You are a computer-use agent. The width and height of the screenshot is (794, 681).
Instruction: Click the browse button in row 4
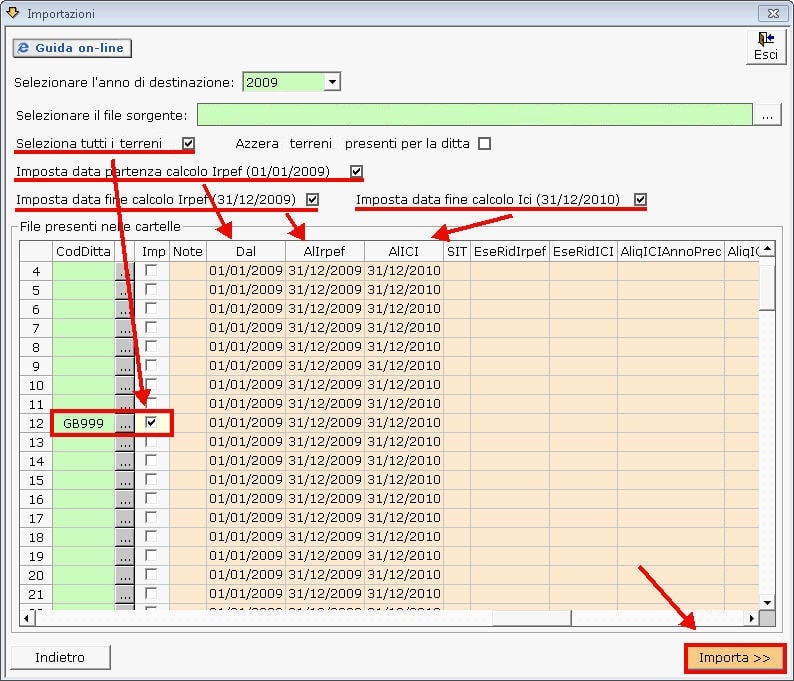[x=125, y=271]
